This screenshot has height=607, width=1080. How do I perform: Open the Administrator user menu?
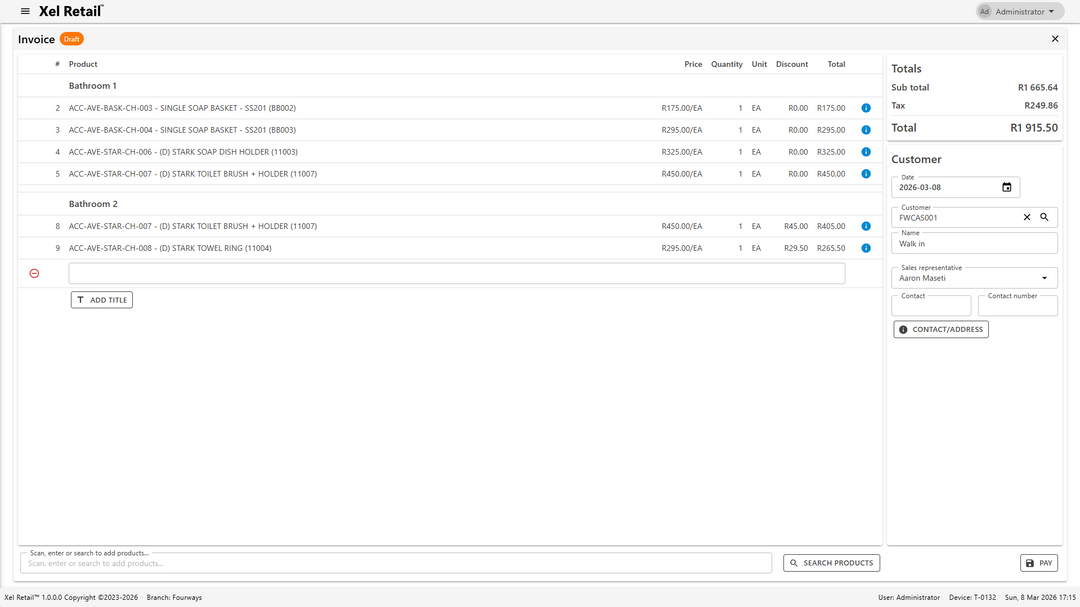(1019, 12)
